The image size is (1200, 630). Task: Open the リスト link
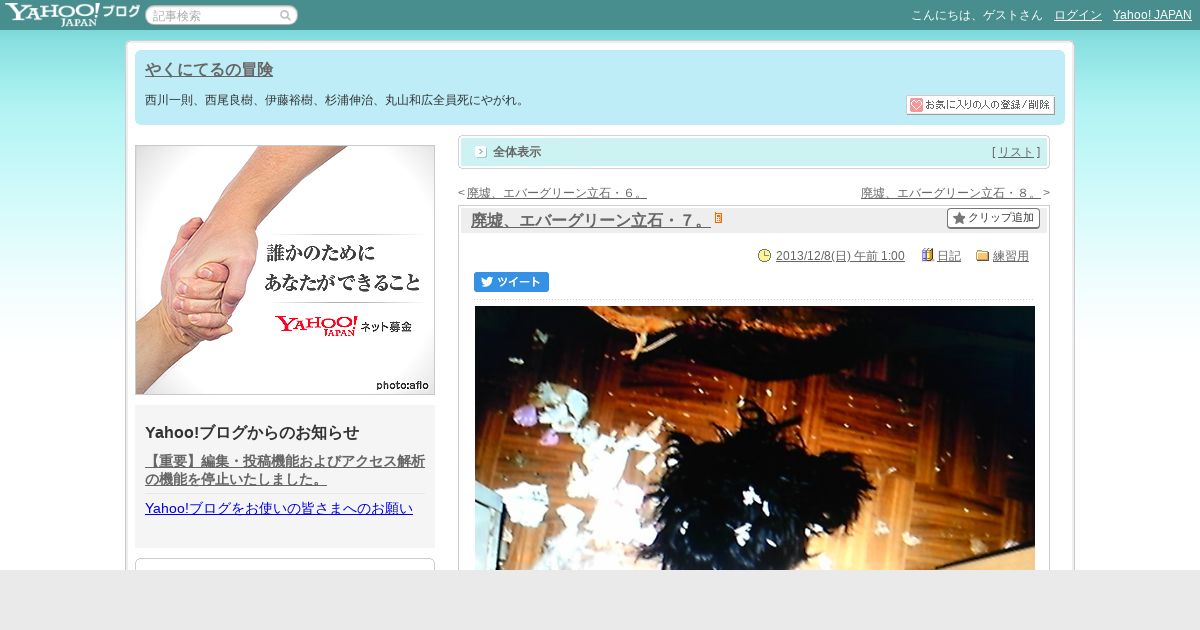1016,152
